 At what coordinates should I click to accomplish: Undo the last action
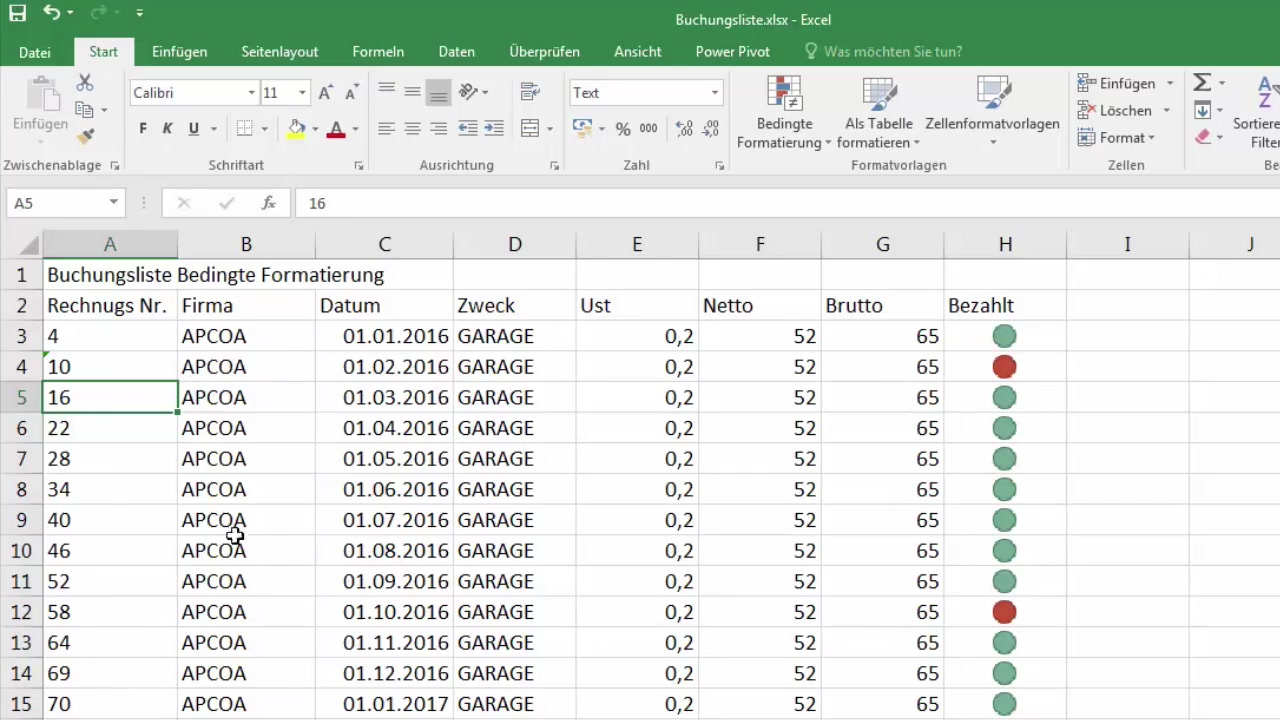click(x=52, y=14)
